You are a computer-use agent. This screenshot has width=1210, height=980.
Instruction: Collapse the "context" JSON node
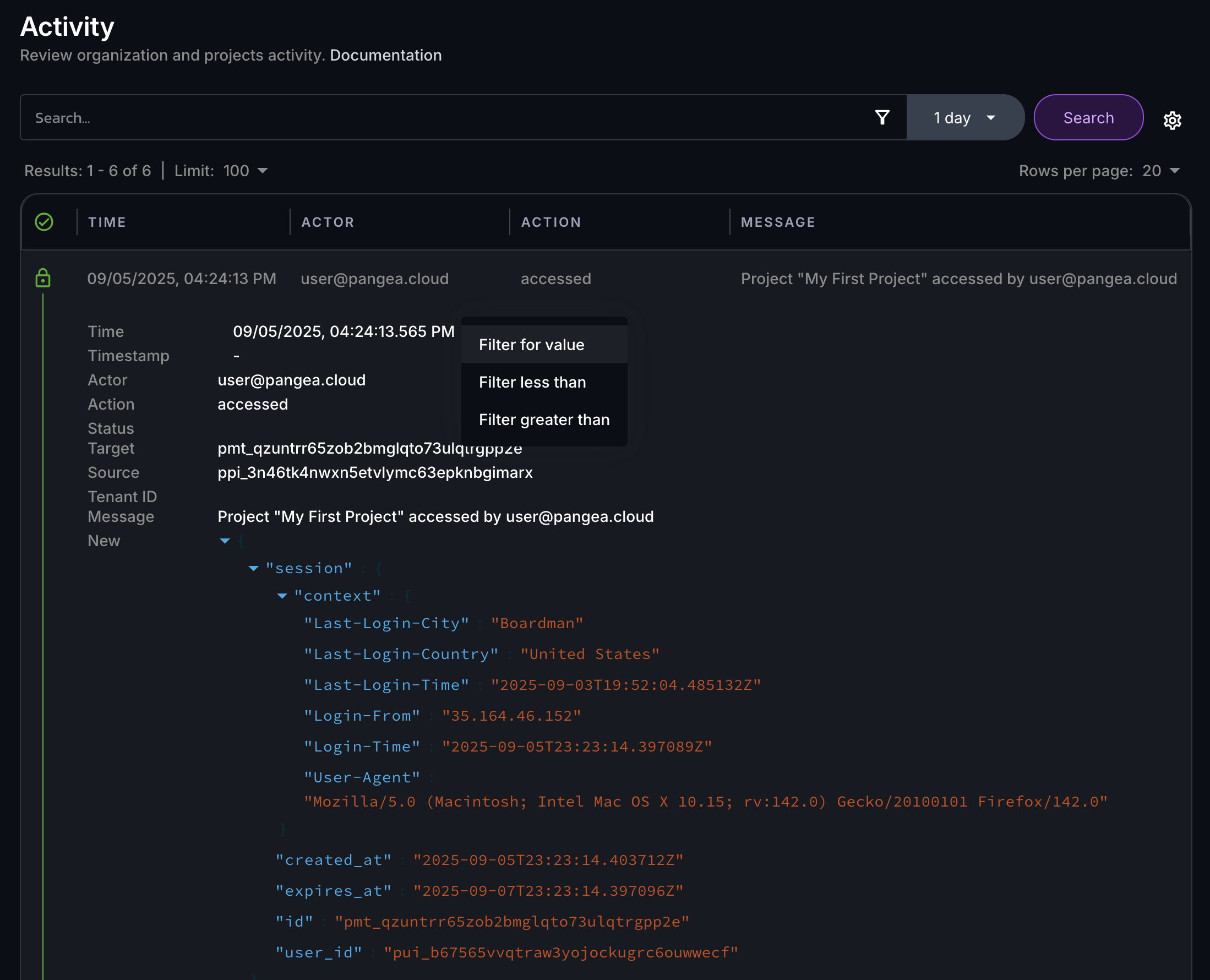point(282,596)
